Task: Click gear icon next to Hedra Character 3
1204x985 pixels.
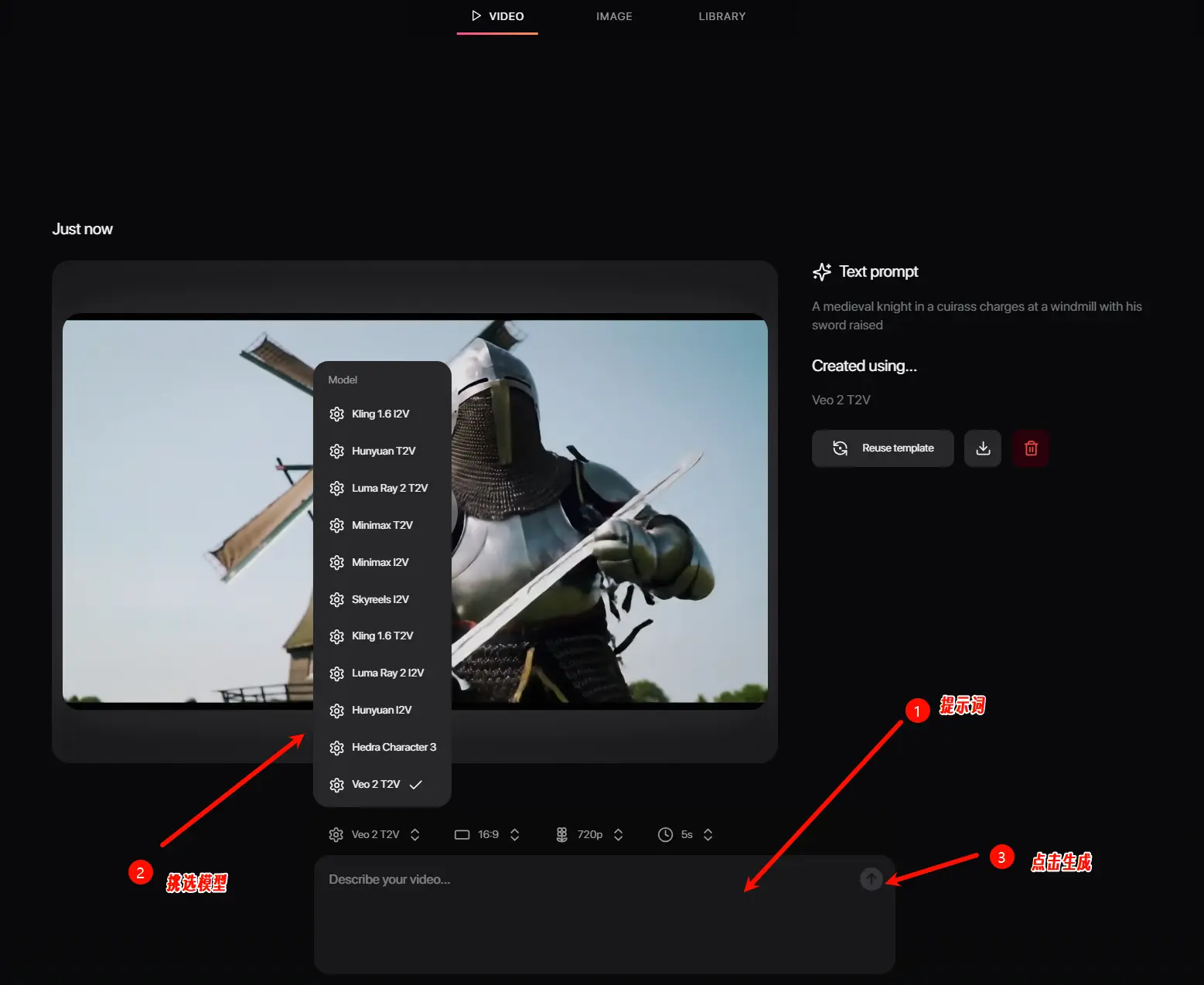Action: [336, 748]
